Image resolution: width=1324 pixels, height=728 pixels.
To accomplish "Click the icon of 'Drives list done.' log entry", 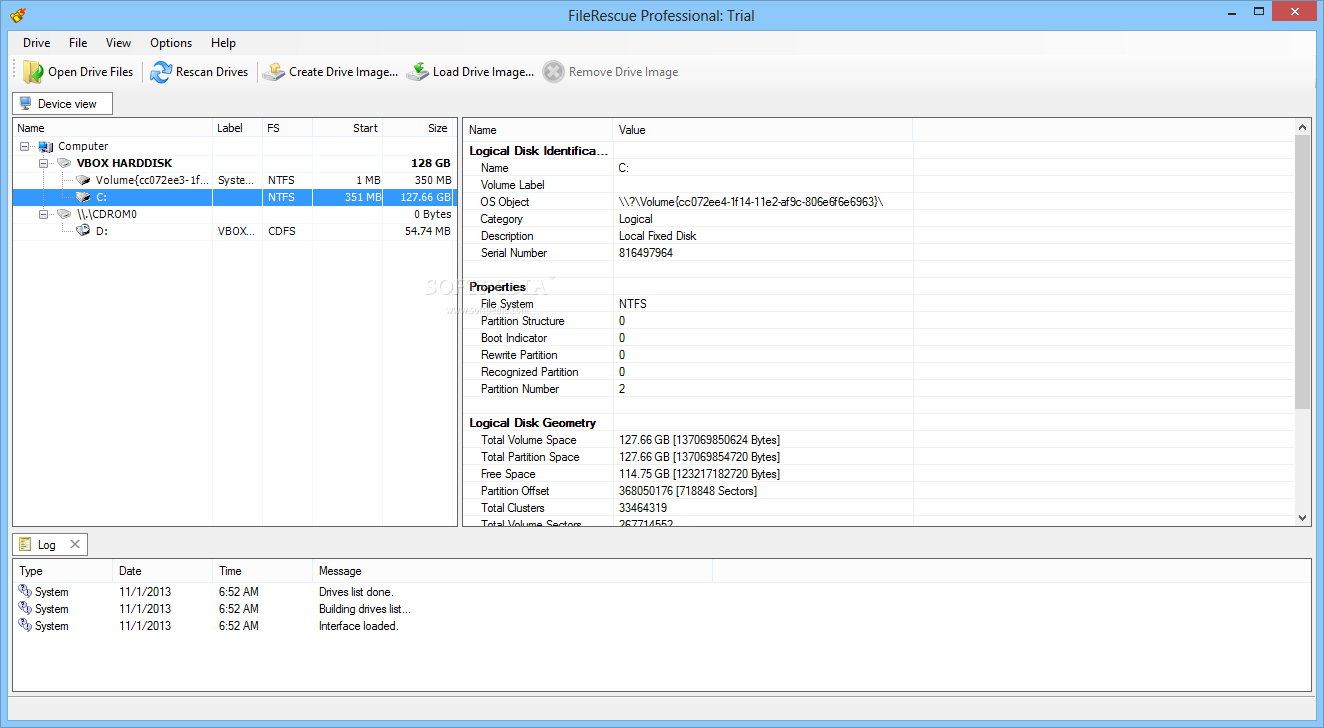I will tap(25, 592).
